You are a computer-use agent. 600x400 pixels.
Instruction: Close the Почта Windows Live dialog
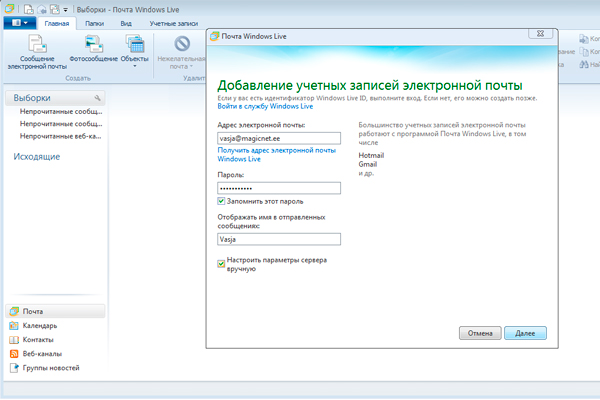[x=540, y=34]
